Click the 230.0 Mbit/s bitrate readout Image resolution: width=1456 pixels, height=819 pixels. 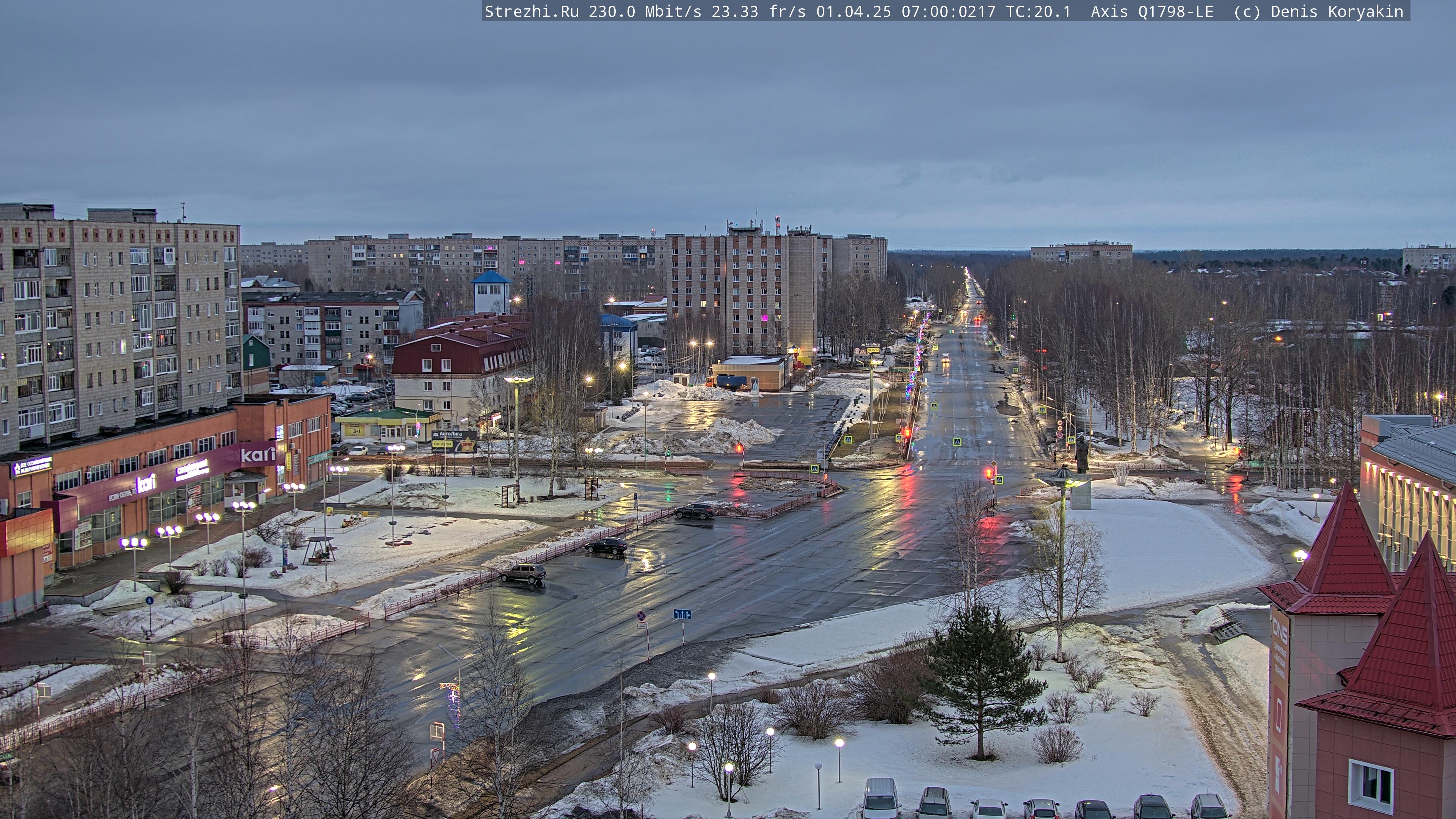point(645,12)
